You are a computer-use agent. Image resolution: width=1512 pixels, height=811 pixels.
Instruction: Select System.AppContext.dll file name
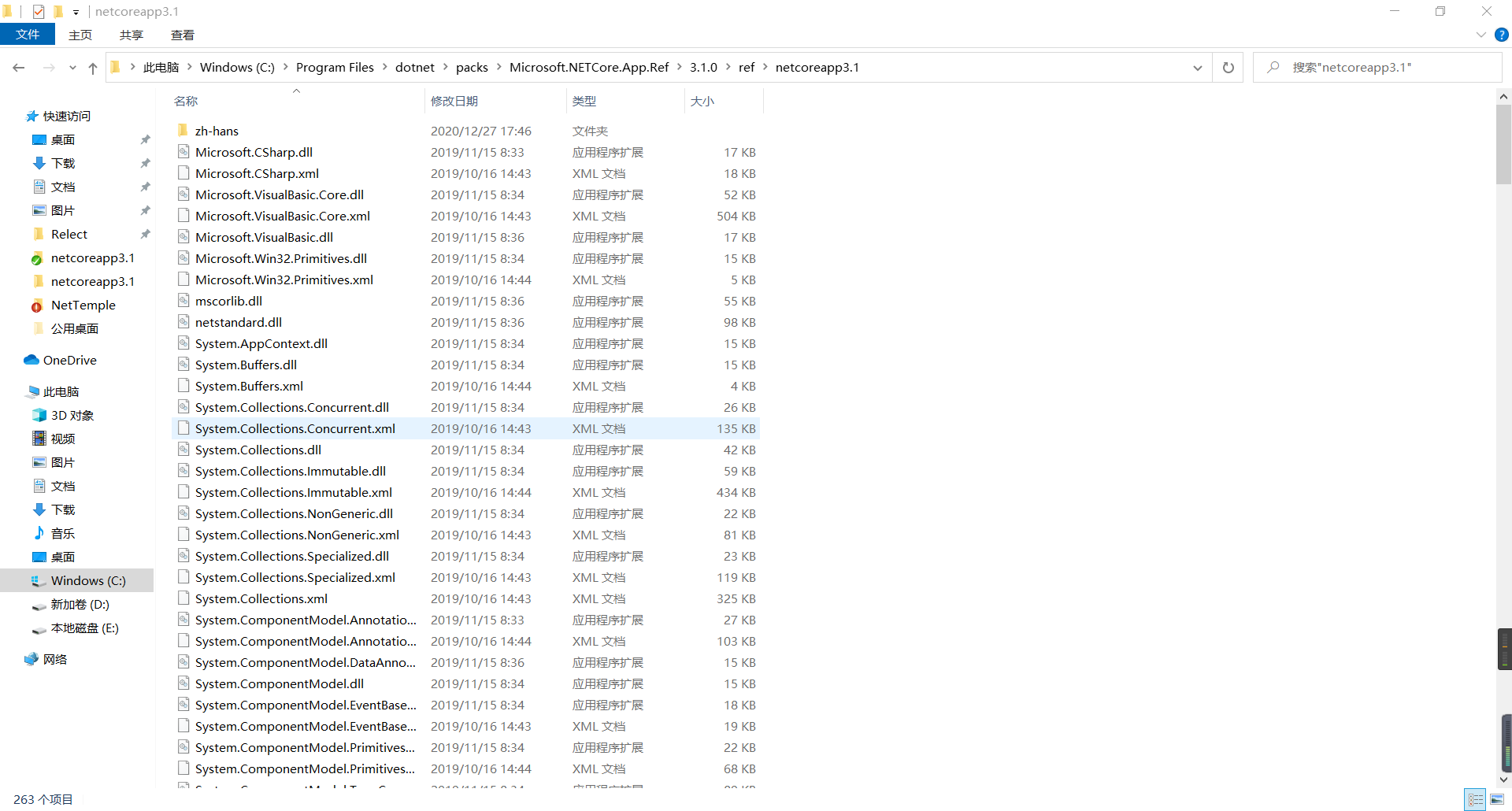point(261,343)
